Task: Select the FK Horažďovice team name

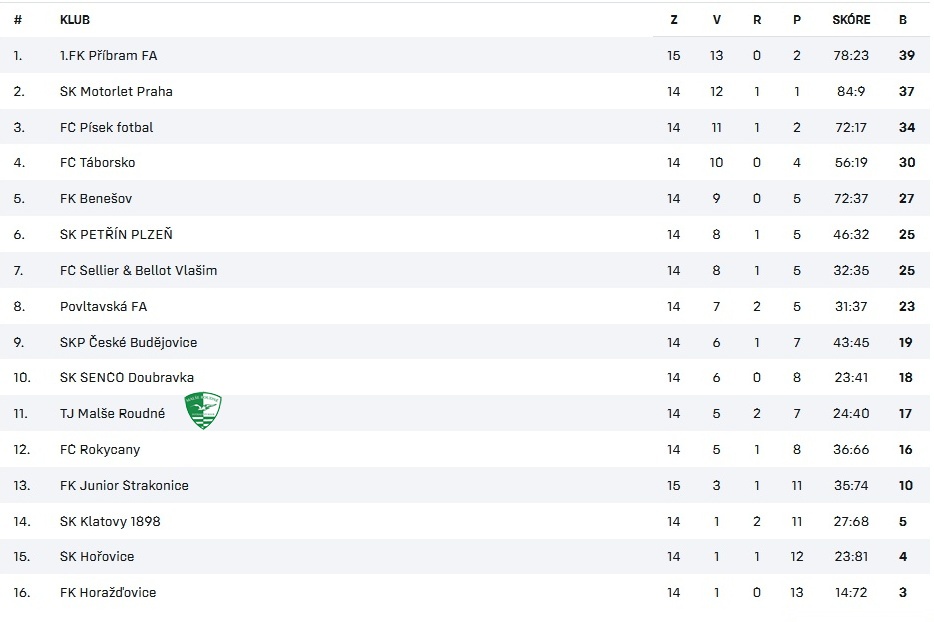Action: pos(108,592)
